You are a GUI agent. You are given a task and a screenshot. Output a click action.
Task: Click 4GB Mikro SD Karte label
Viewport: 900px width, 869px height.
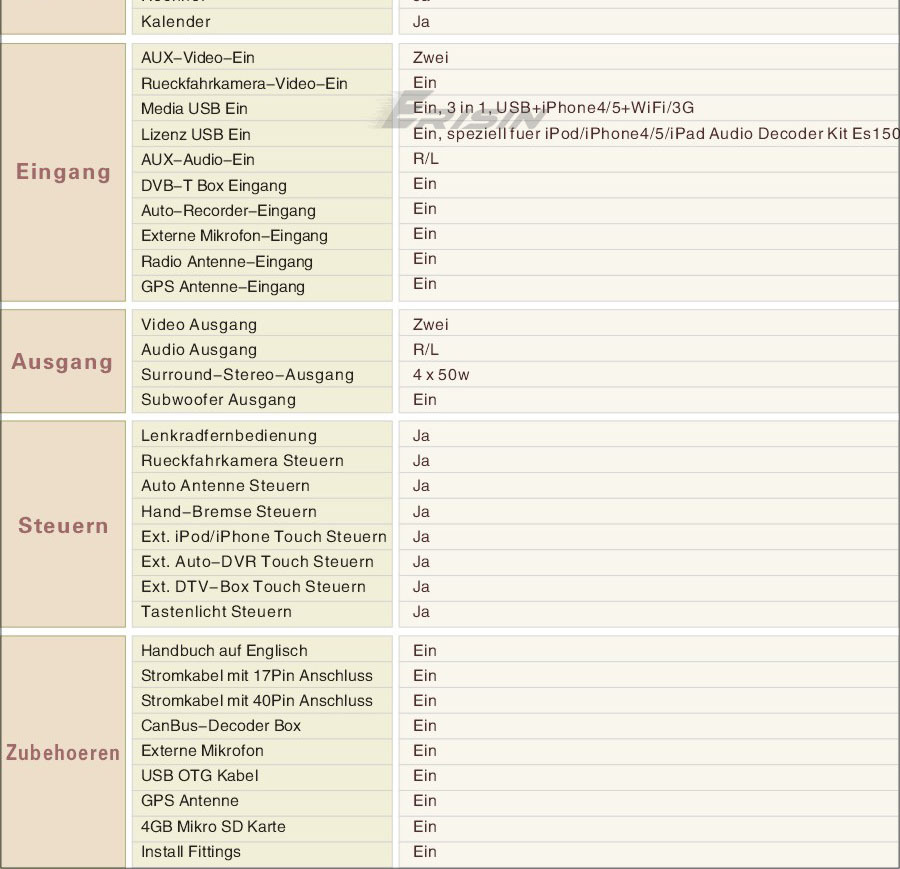(213, 827)
